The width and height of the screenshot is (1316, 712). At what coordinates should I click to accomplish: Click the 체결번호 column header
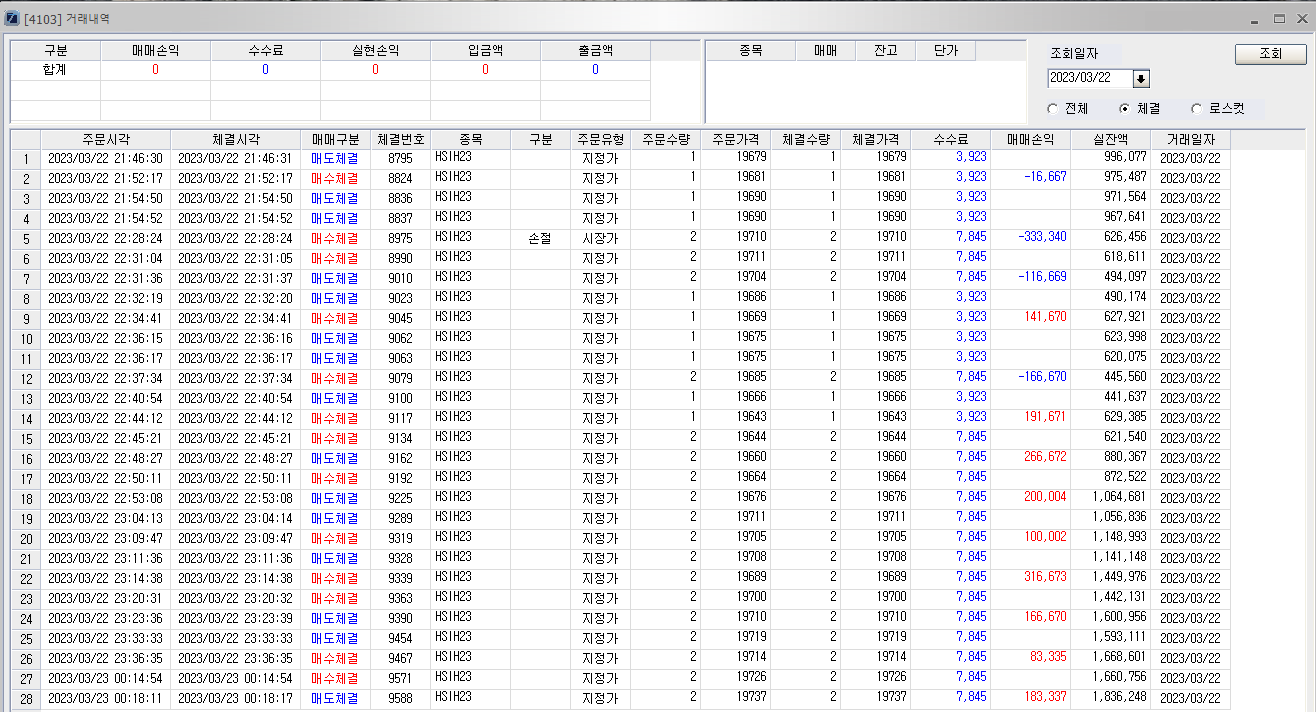400,140
